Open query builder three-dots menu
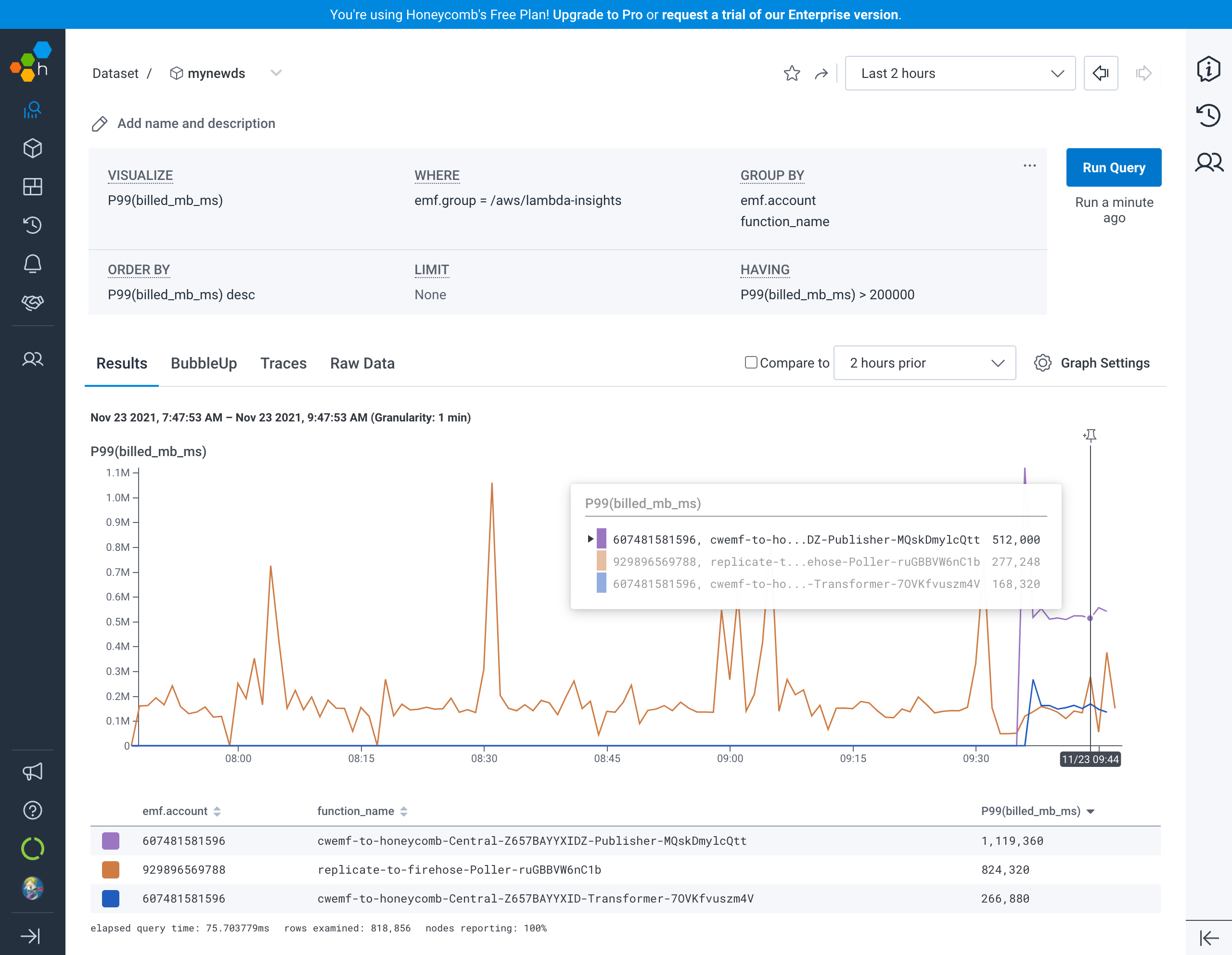This screenshot has width=1232, height=955. tap(1029, 166)
